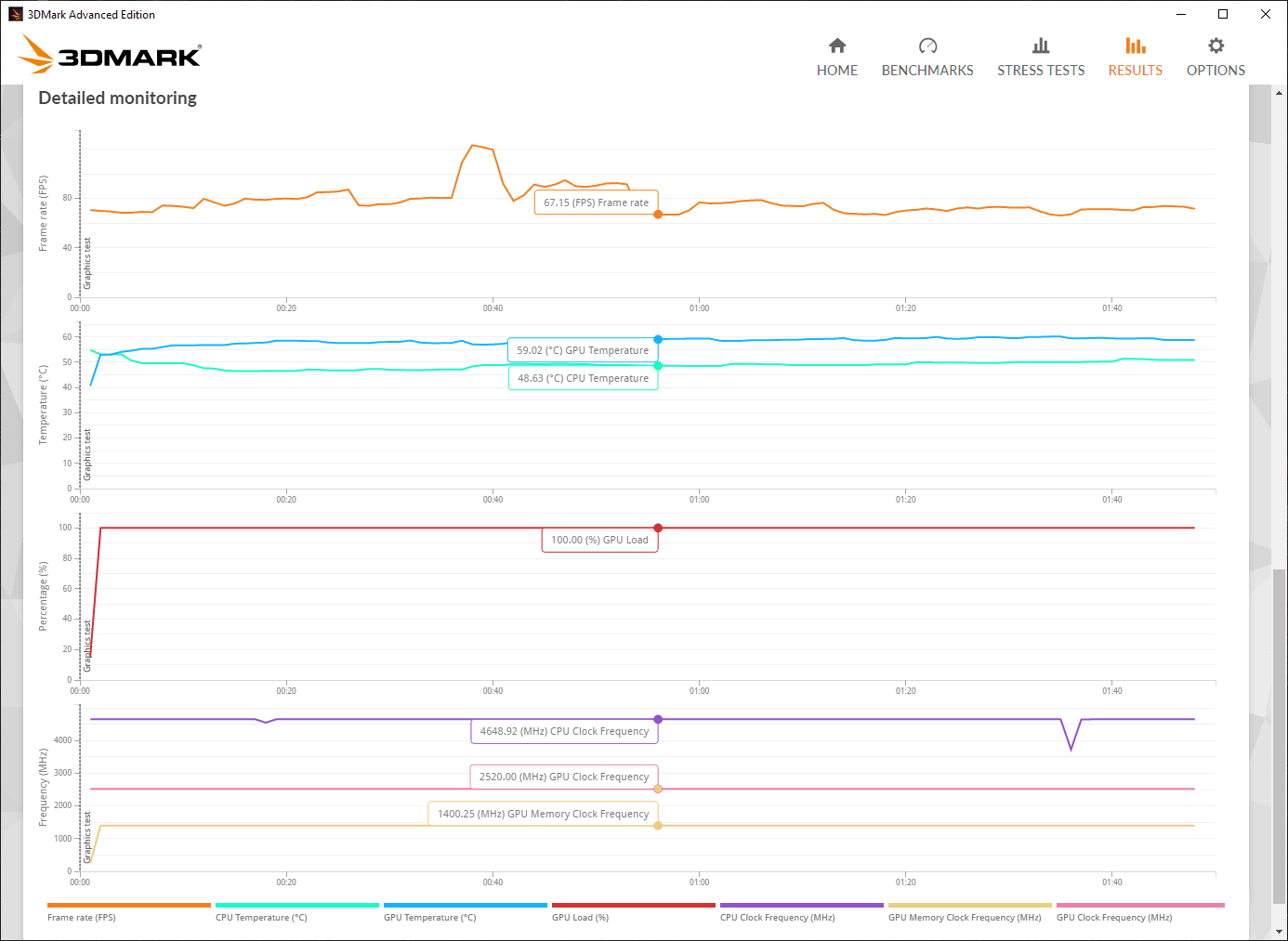The height and width of the screenshot is (941, 1288).
Task: Click the pink GPU clock frequency data point
Action: pyautogui.click(x=658, y=789)
